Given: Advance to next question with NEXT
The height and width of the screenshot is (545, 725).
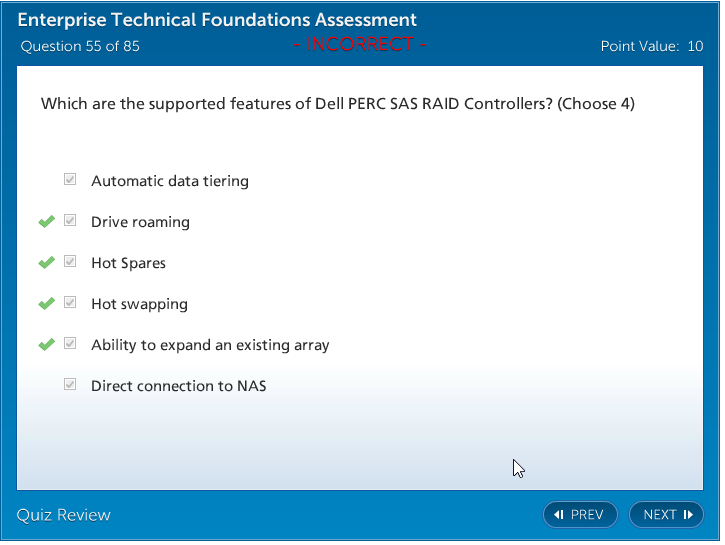Looking at the screenshot, I should (667, 515).
